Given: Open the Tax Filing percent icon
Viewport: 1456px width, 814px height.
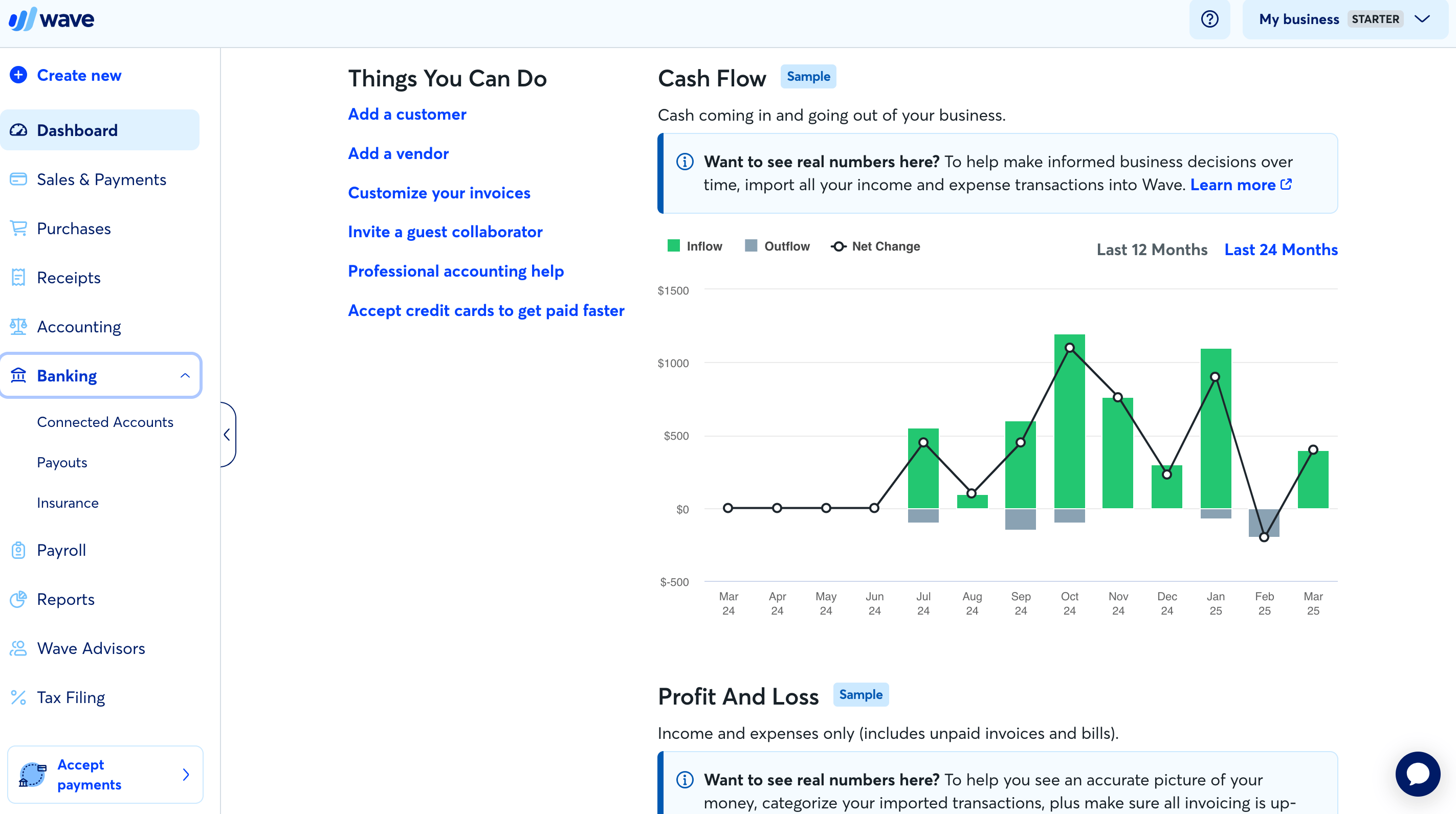Looking at the screenshot, I should click(18, 697).
